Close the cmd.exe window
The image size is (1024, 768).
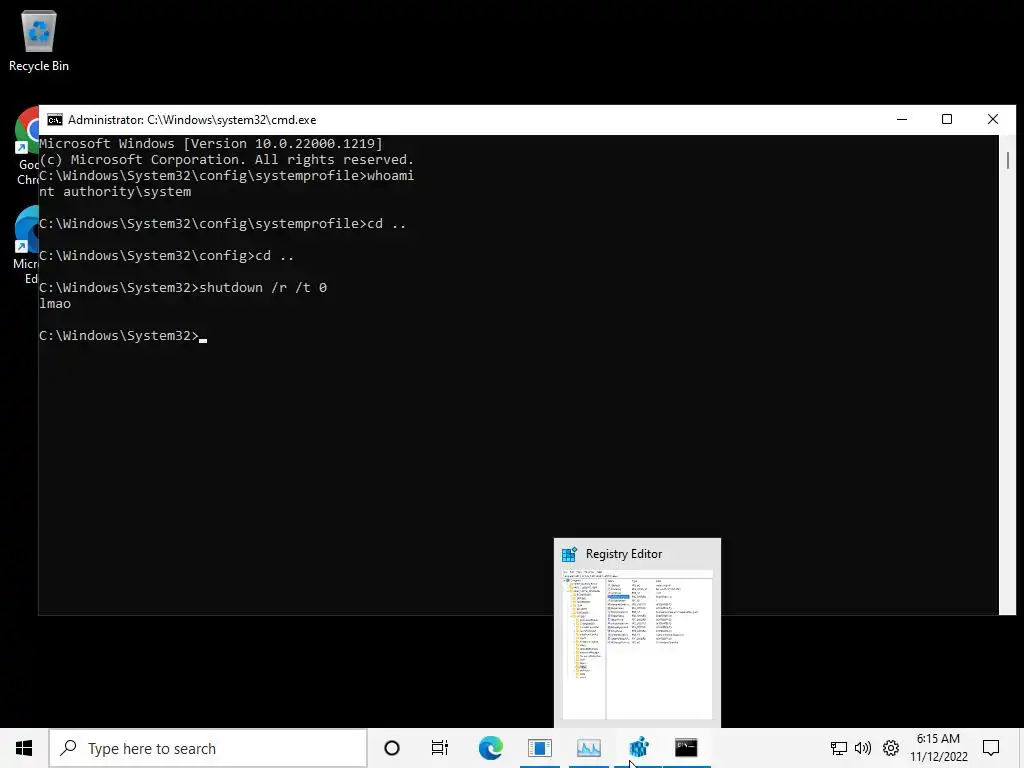pos(993,120)
